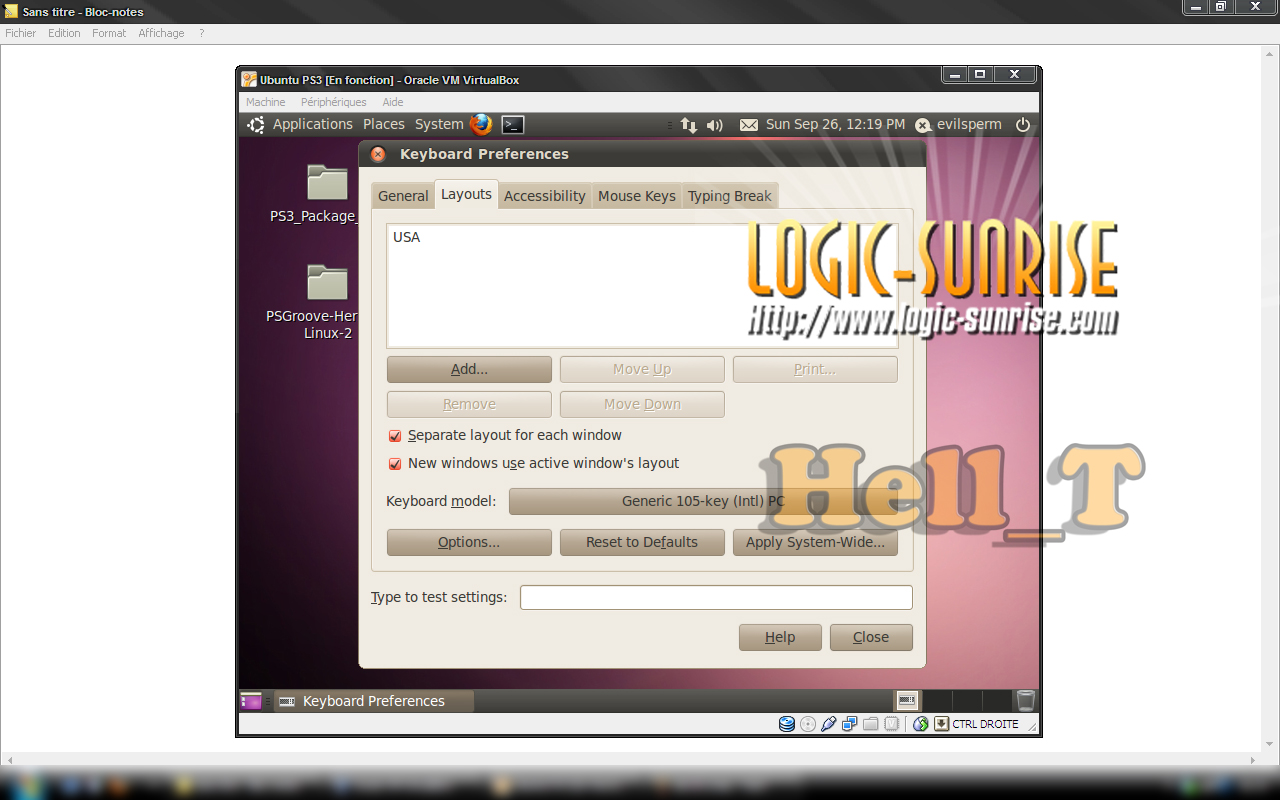This screenshot has width=1280, height=800.
Task: Select the highlighted first workspace in the switcher
Action: tap(907, 700)
